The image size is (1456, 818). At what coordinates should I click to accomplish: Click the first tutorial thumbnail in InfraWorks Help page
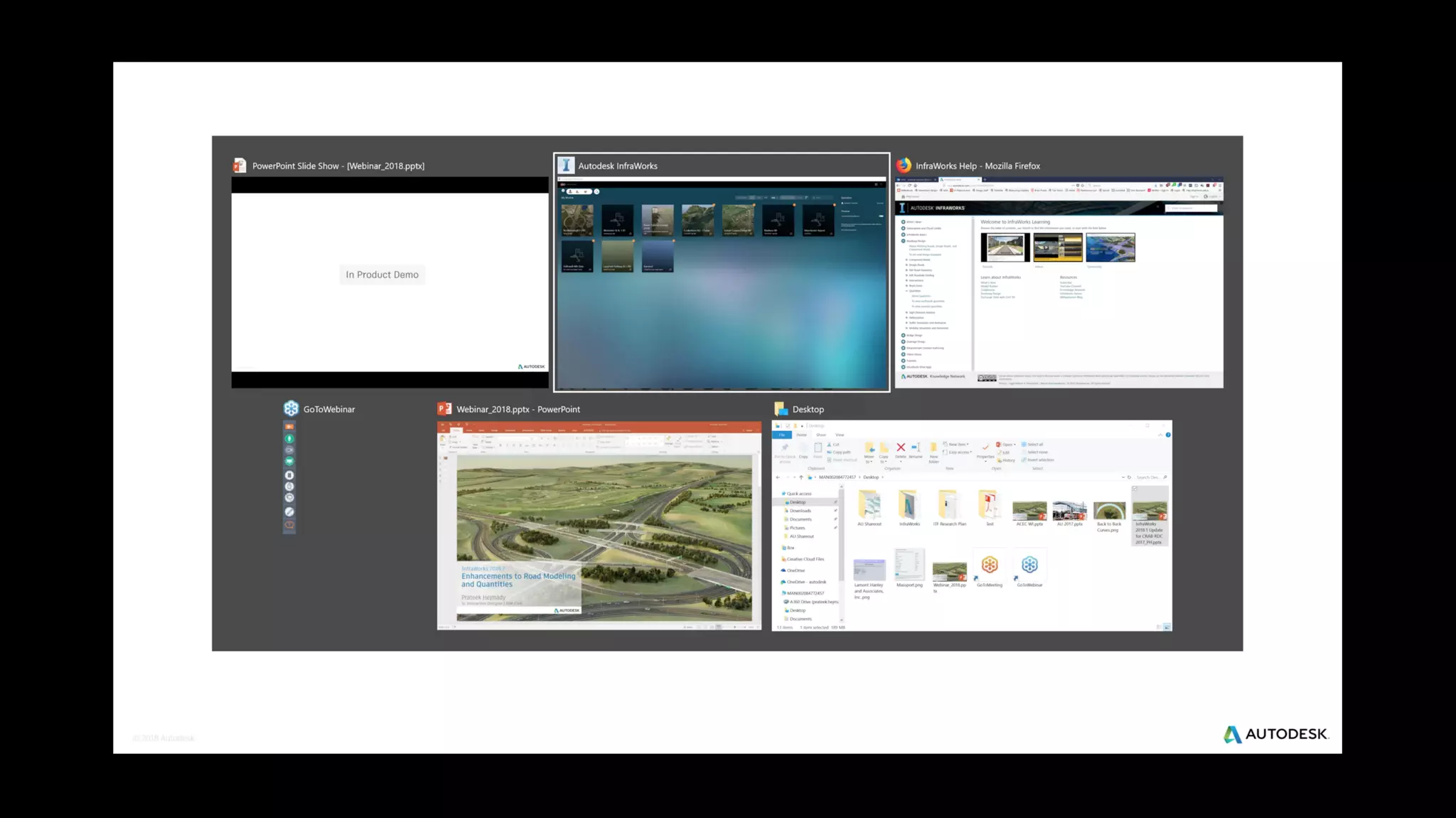(x=1005, y=248)
